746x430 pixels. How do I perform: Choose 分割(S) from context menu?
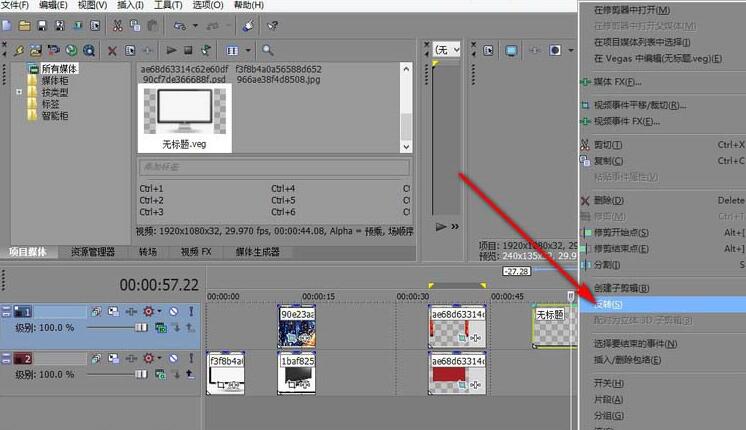607,265
